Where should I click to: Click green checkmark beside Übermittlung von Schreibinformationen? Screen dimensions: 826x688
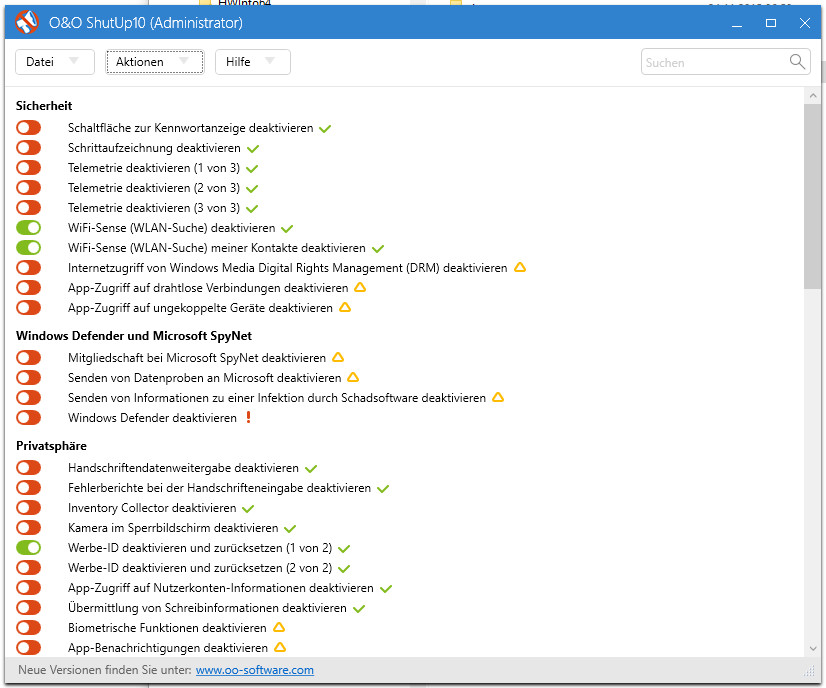(x=359, y=608)
